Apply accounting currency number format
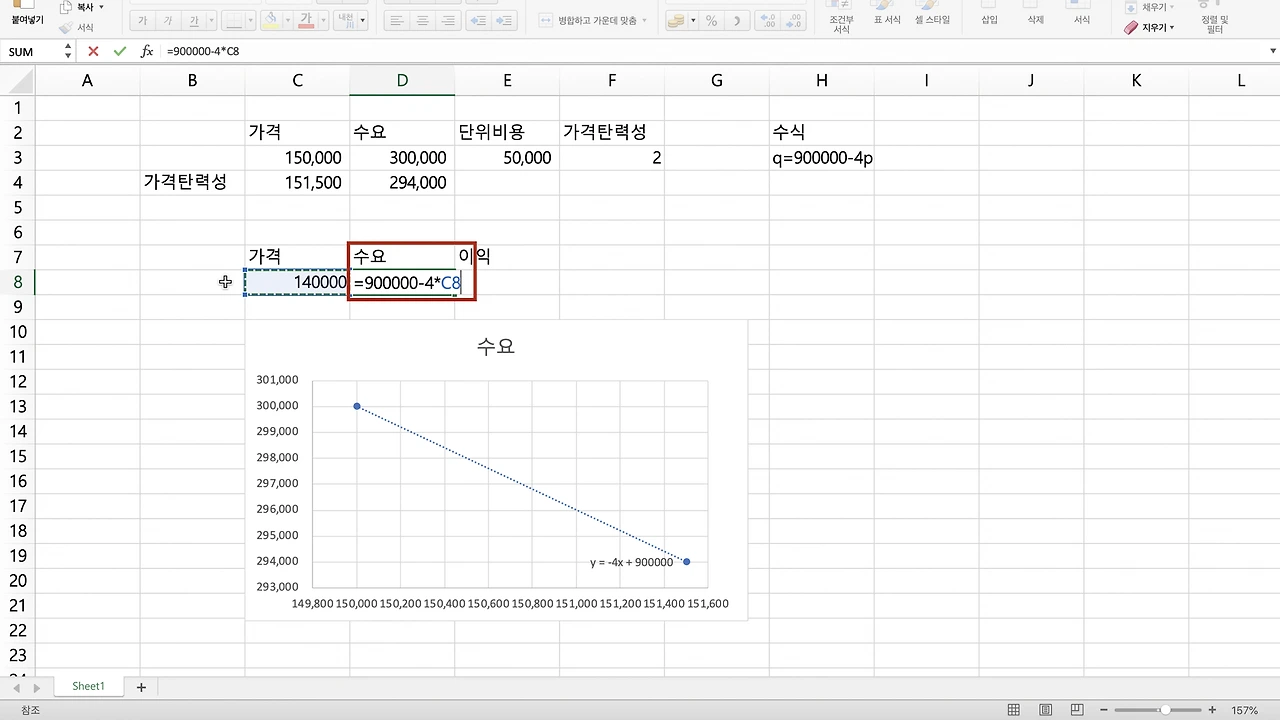The height and width of the screenshot is (720, 1280). pos(676,20)
